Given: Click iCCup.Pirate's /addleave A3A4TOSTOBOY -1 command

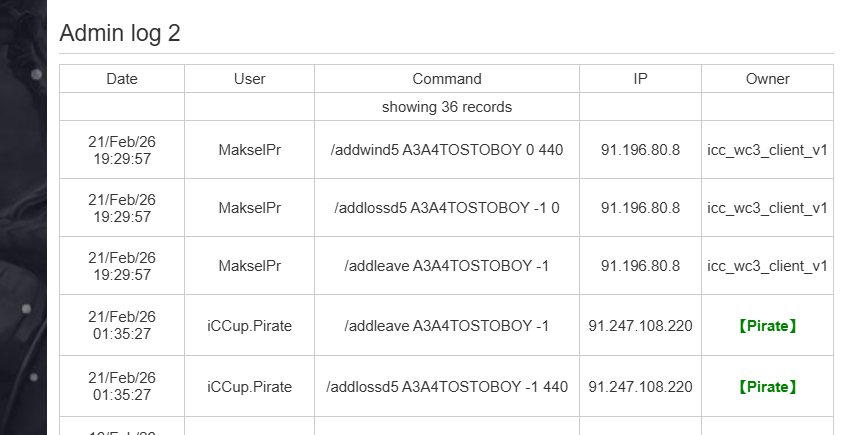Looking at the screenshot, I should 447,326.
